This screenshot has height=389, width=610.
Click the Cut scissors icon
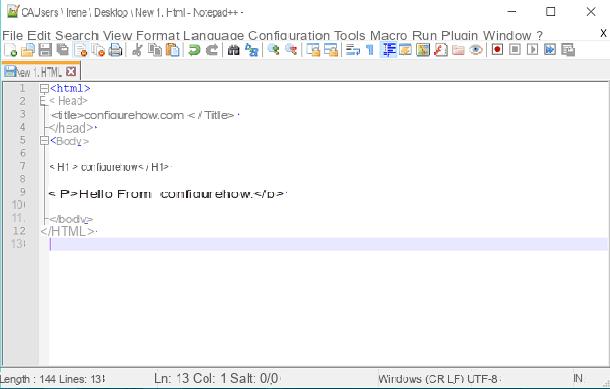(x=137, y=50)
